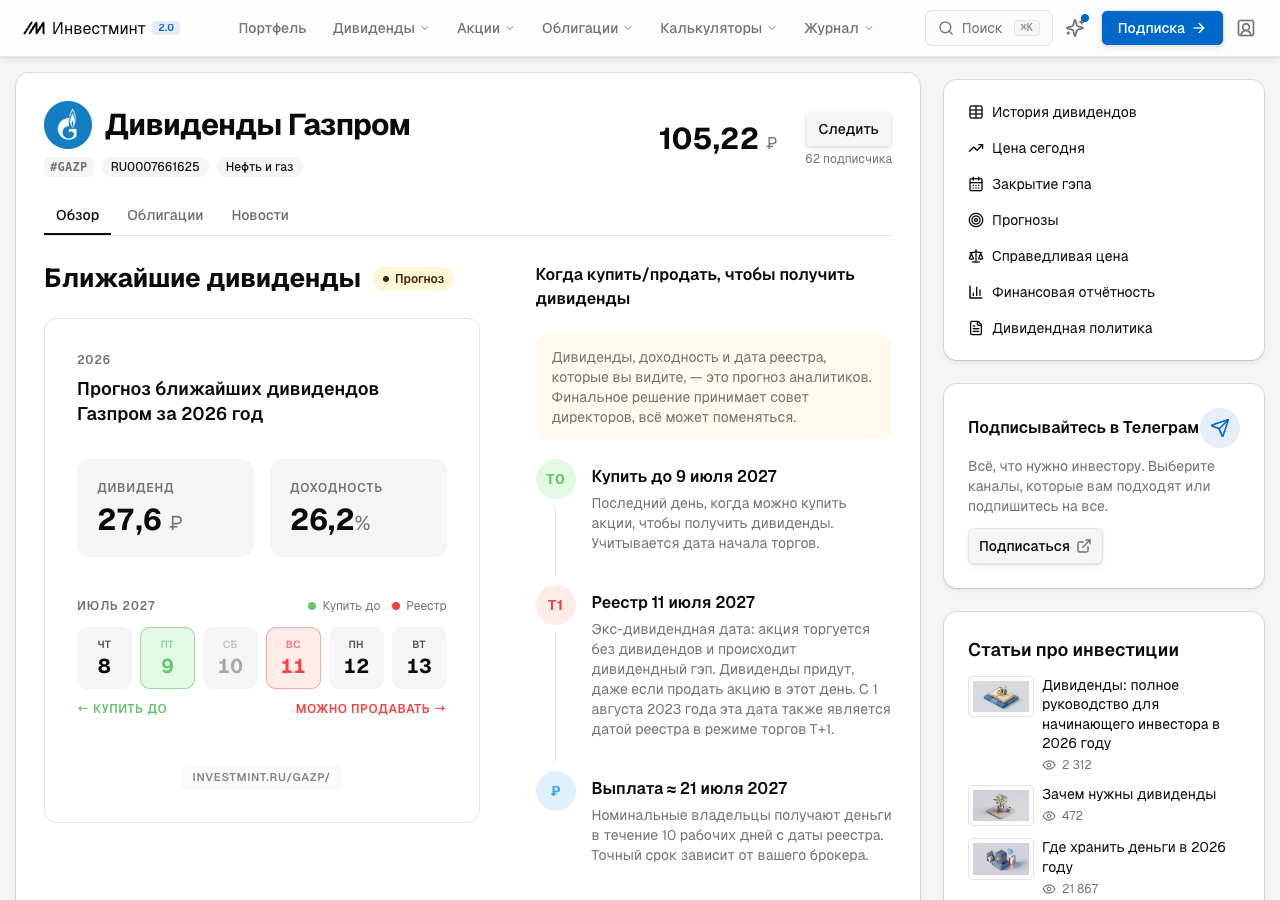Viewport: 1280px width, 900px height.
Task: Click the calendar icon beside Закрытие гэпа
Action: [x=976, y=184]
